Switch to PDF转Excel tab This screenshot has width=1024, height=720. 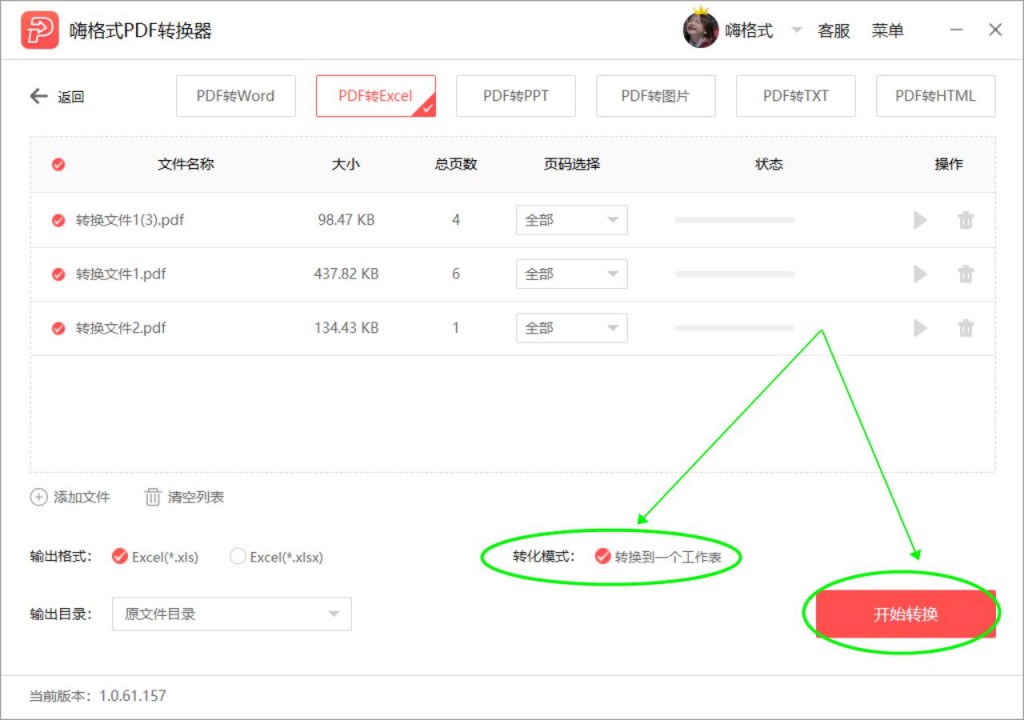click(376, 96)
